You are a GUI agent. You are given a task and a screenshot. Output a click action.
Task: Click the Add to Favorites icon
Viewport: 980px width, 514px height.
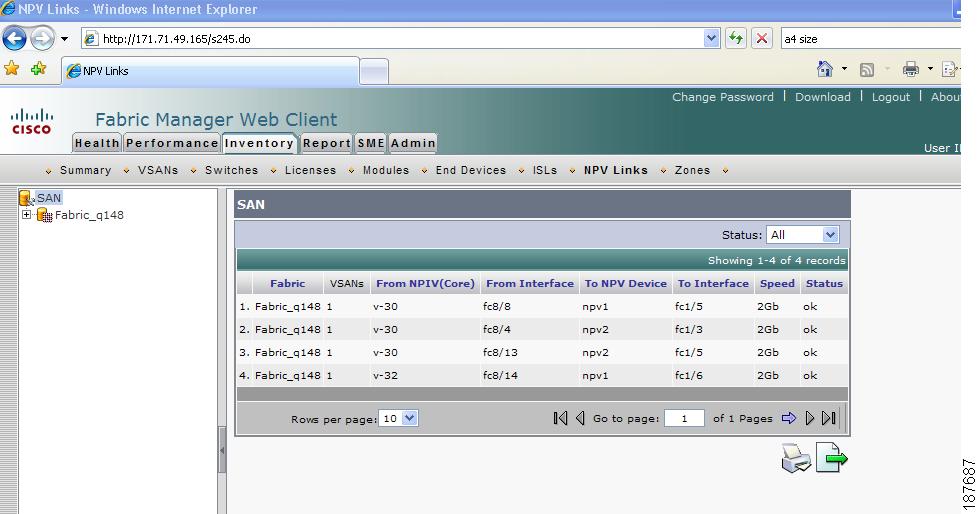click(x=39, y=69)
